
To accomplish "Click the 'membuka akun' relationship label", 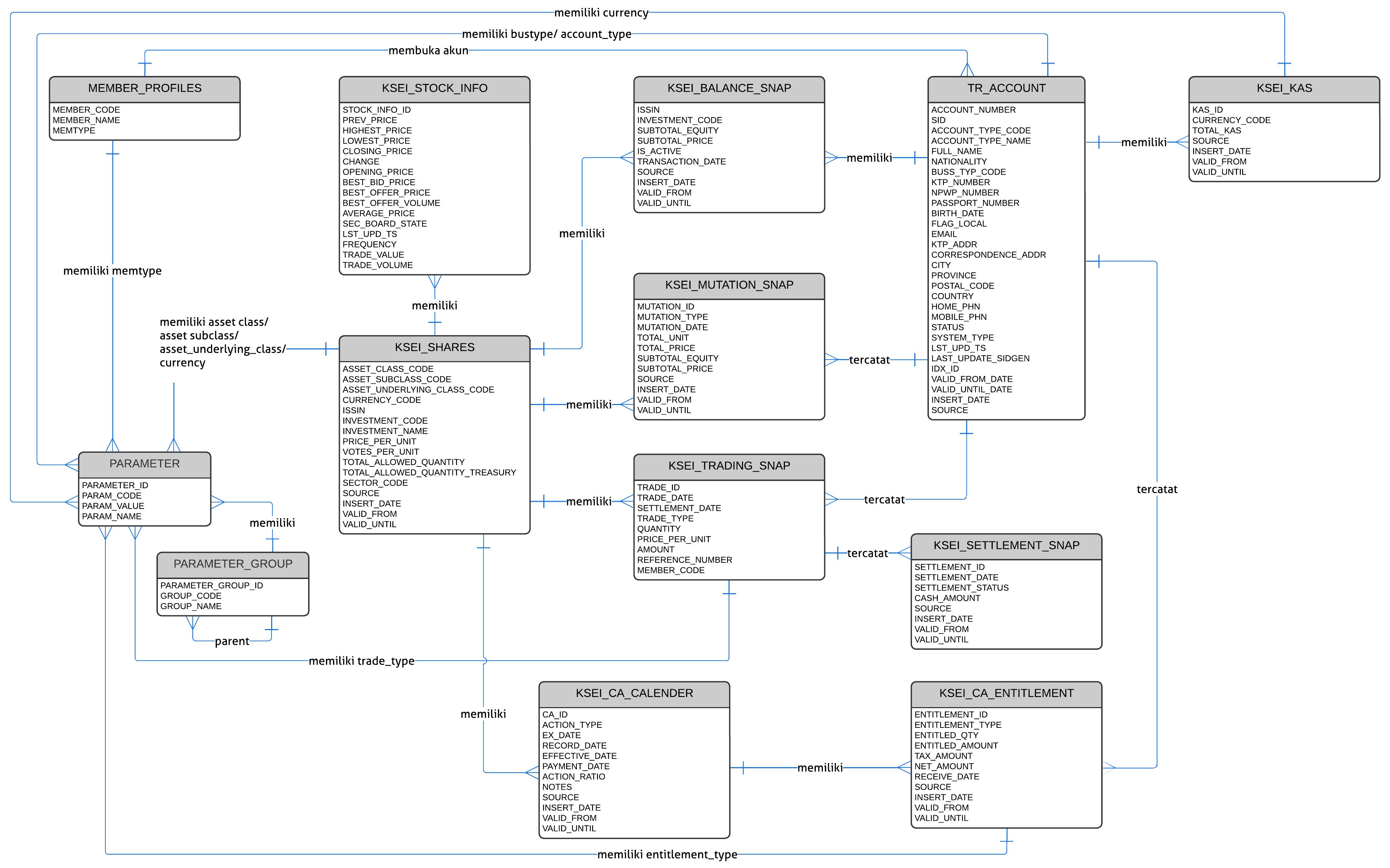I will click(428, 50).
